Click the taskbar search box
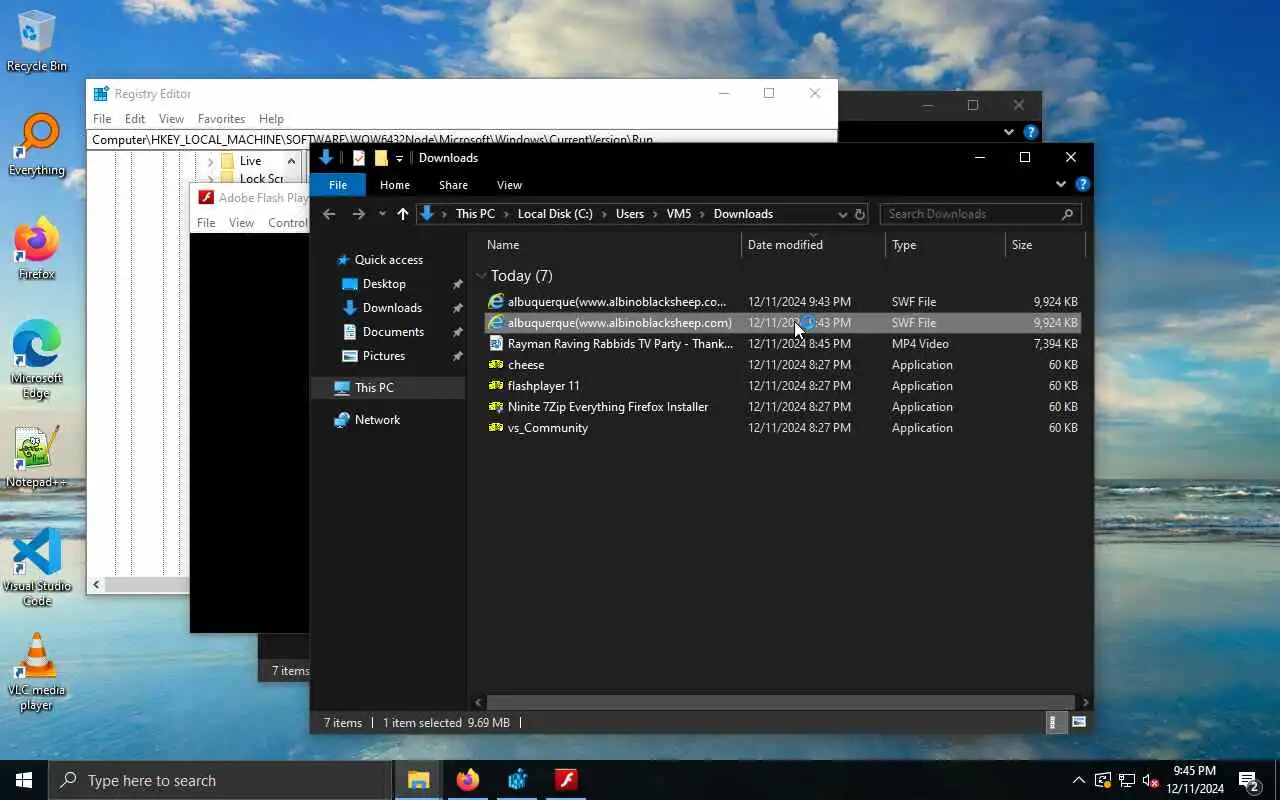1280x800 pixels. click(x=220, y=780)
